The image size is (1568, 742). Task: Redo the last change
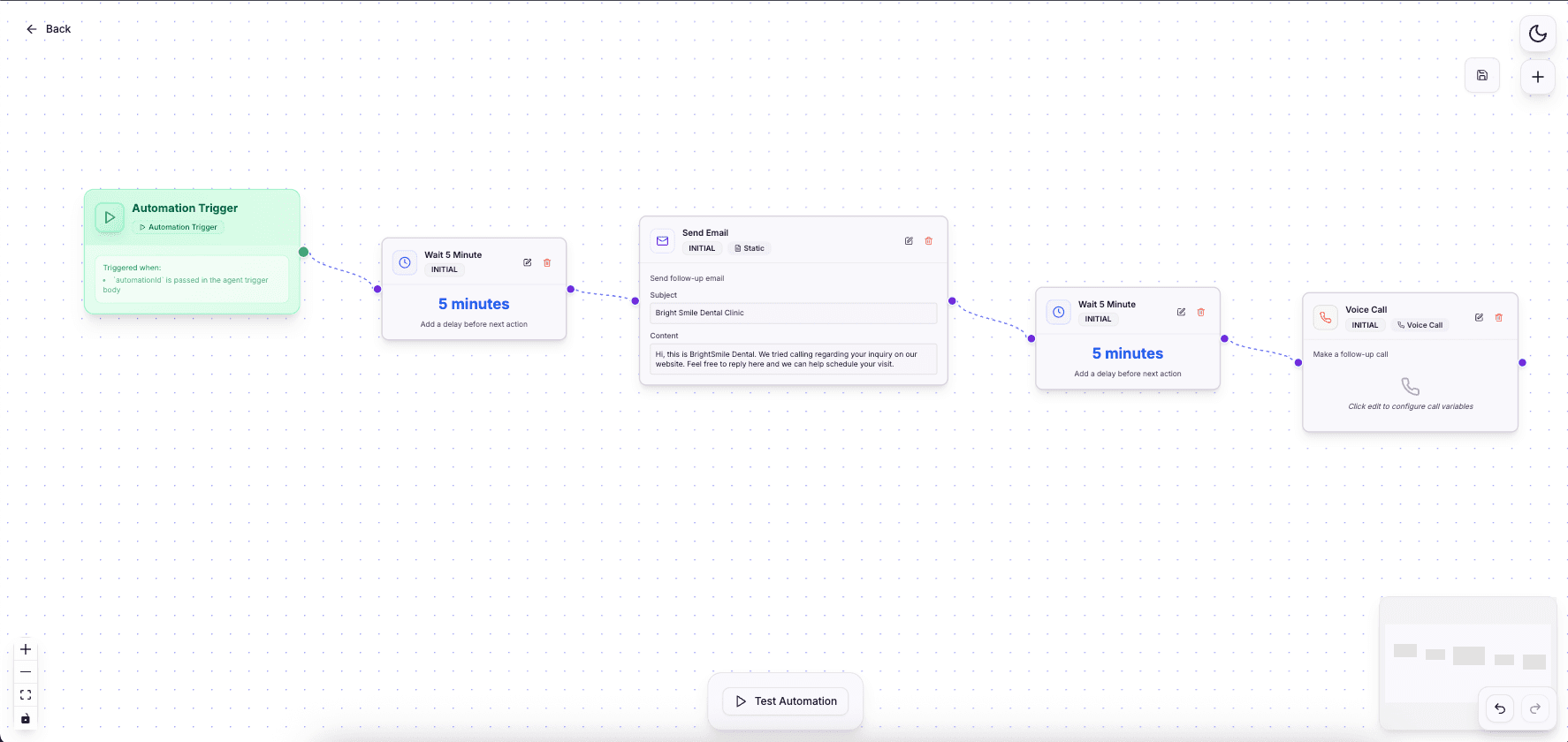coord(1535,708)
